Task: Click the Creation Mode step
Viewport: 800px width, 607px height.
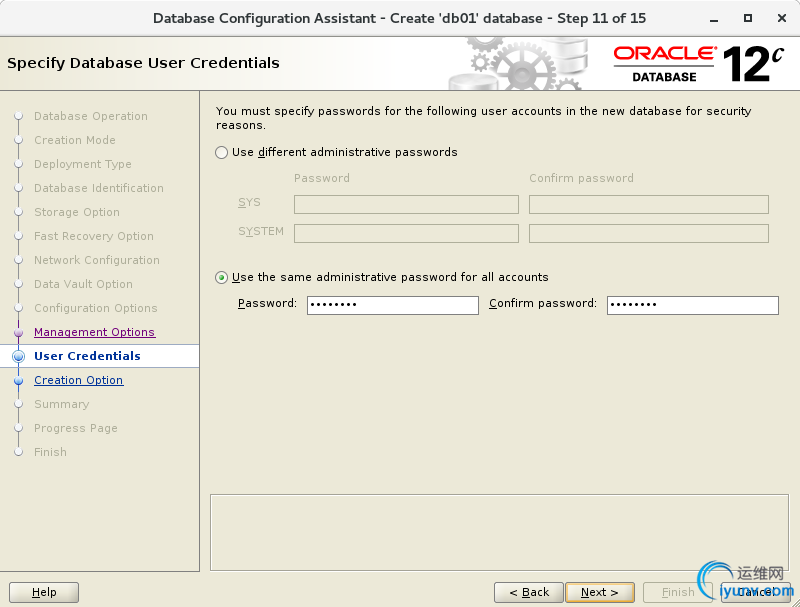Action: click(x=74, y=140)
